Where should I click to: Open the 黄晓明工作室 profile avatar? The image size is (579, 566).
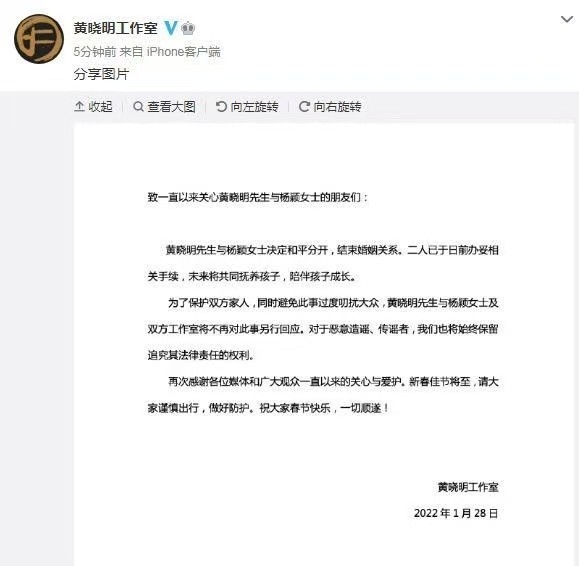click(39, 39)
